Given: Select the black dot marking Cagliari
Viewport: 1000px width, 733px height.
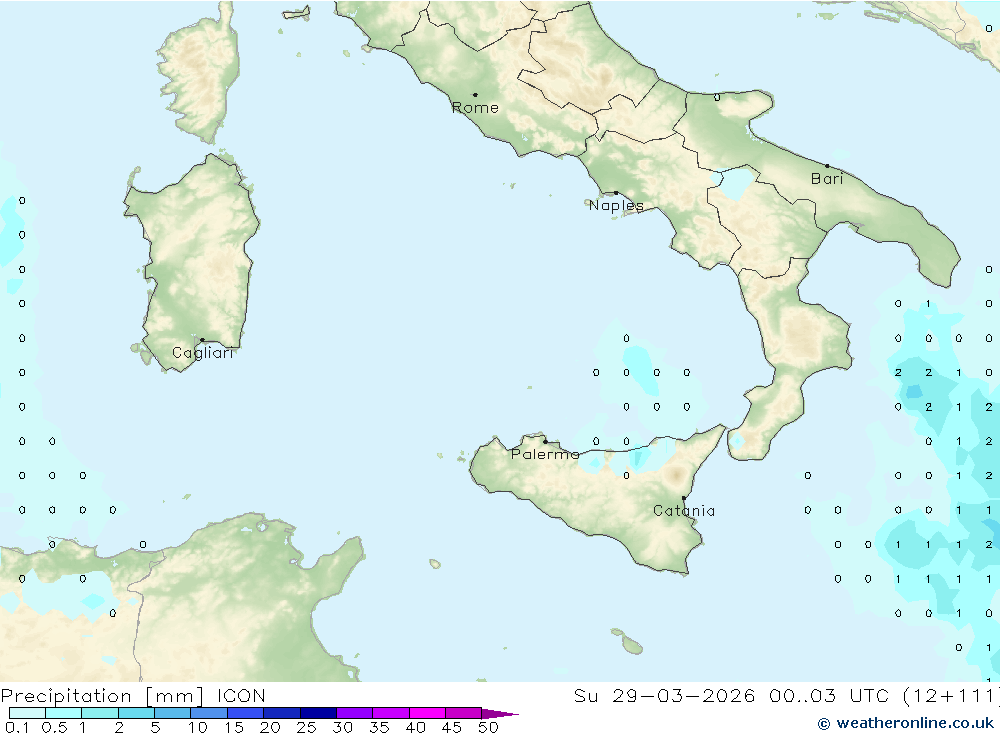Looking at the screenshot, I should pyautogui.click(x=202, y=340).
